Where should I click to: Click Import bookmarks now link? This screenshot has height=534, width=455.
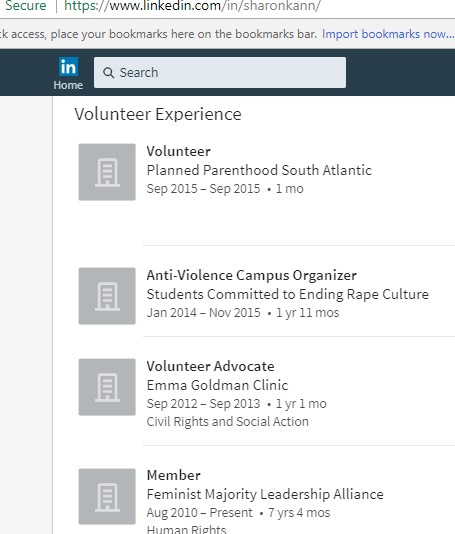pyautogui.click(x=388, y=34)
